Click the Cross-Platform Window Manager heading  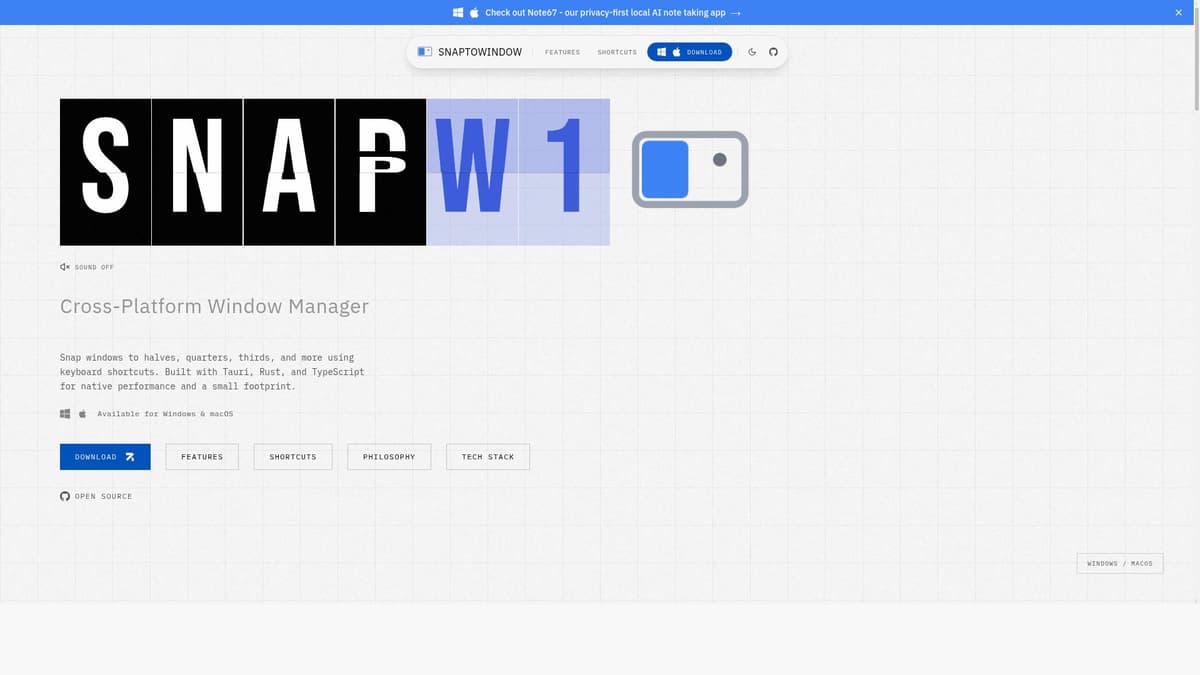tap(214, 306)
